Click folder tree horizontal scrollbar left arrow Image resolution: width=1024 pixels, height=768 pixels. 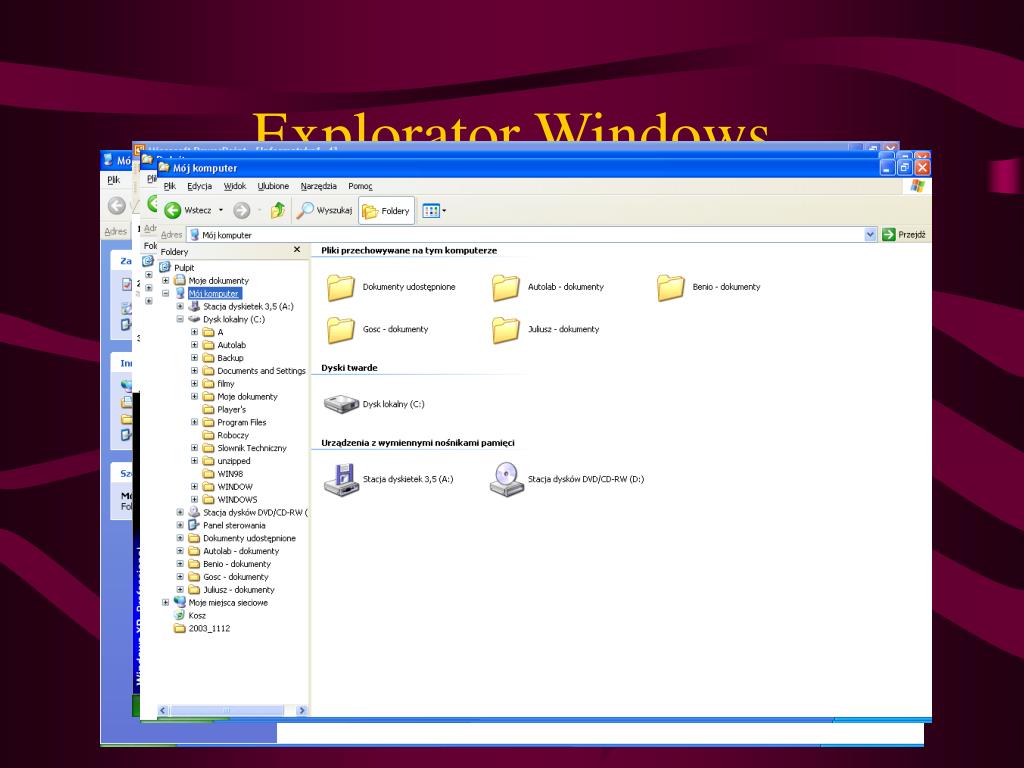pyautogui.click(x=163, y=711)
